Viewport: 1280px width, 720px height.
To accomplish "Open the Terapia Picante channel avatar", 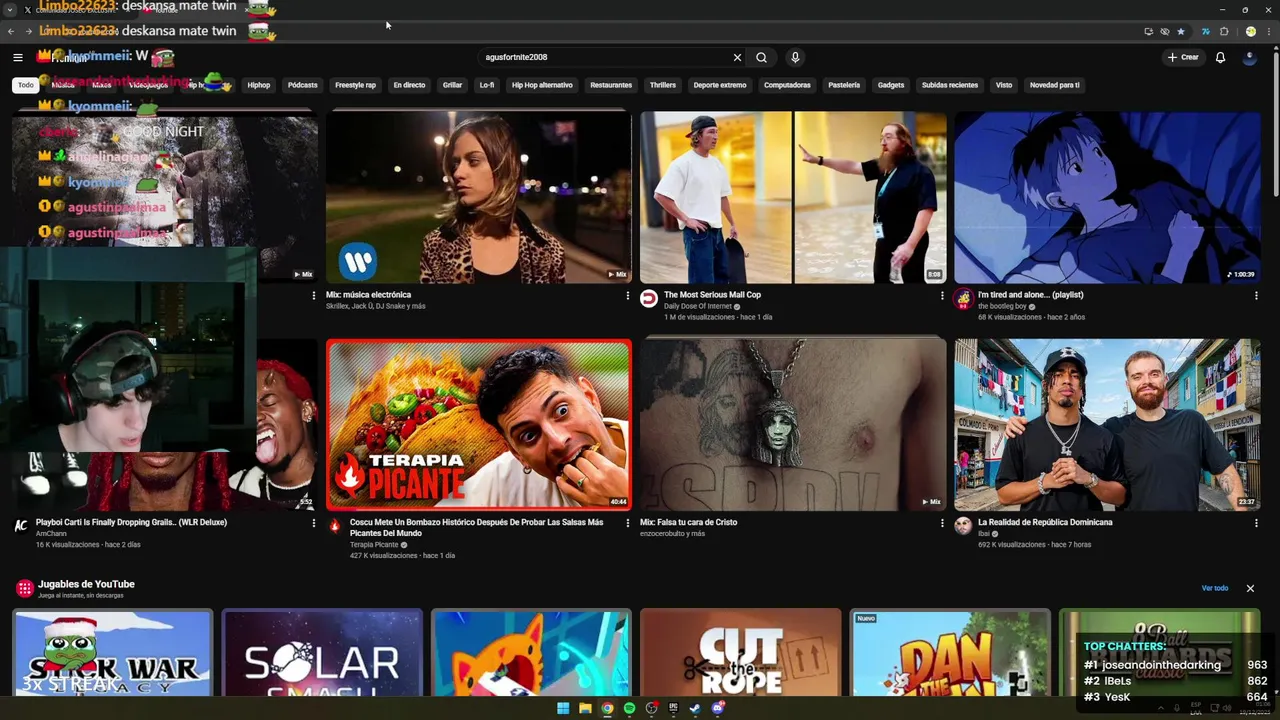I will pos(335,526).
